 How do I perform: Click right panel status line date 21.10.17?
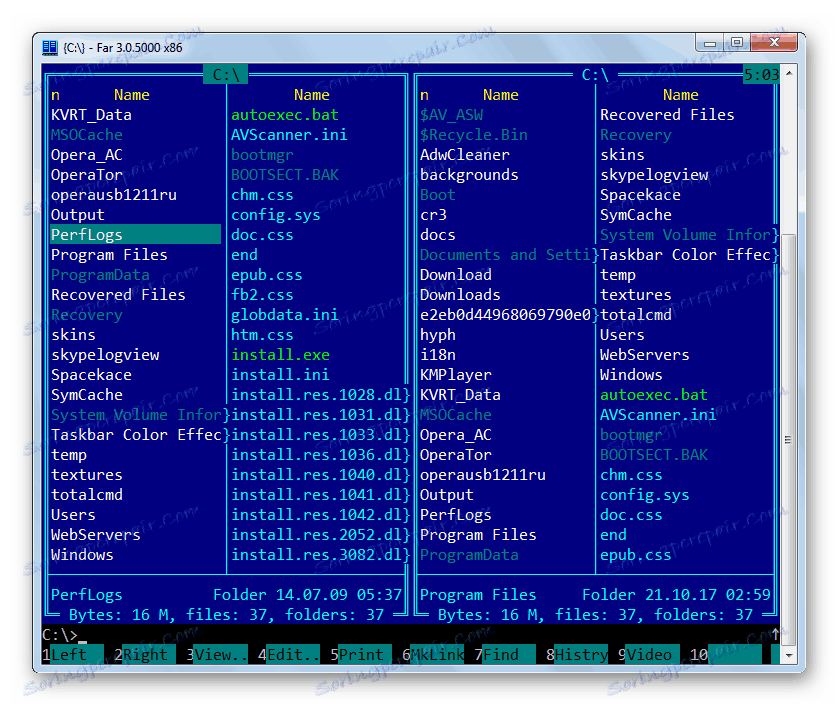[x=681, y=595]
